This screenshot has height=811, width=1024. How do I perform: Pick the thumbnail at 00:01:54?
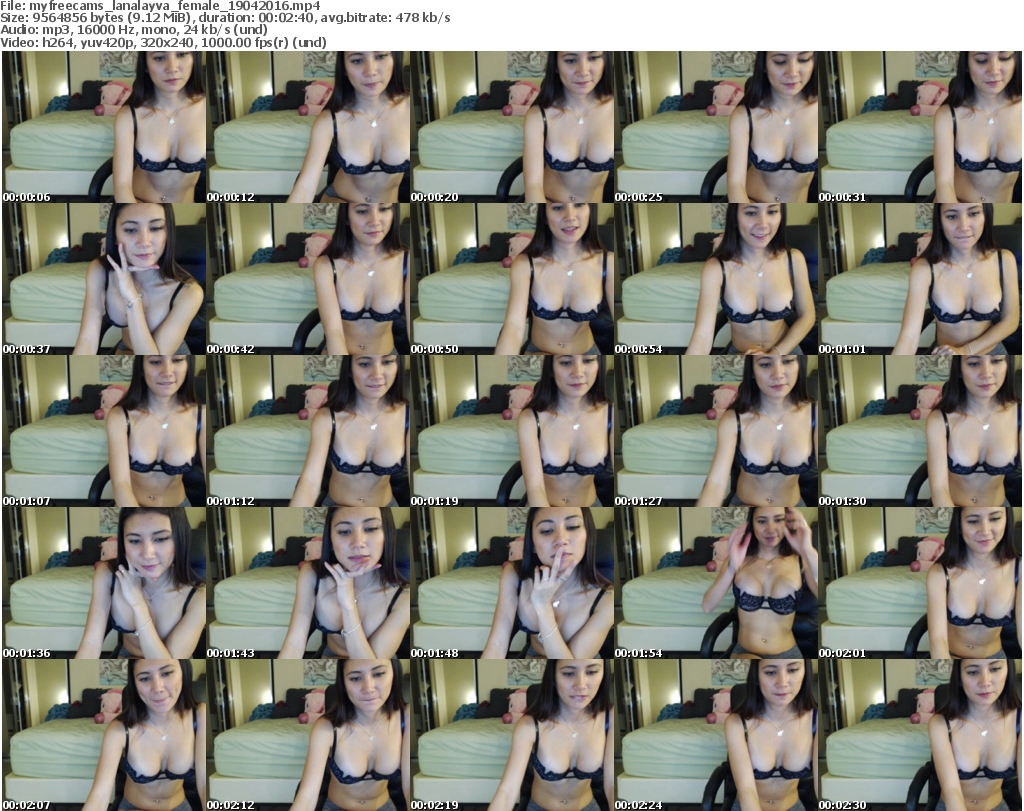[716, 583]
